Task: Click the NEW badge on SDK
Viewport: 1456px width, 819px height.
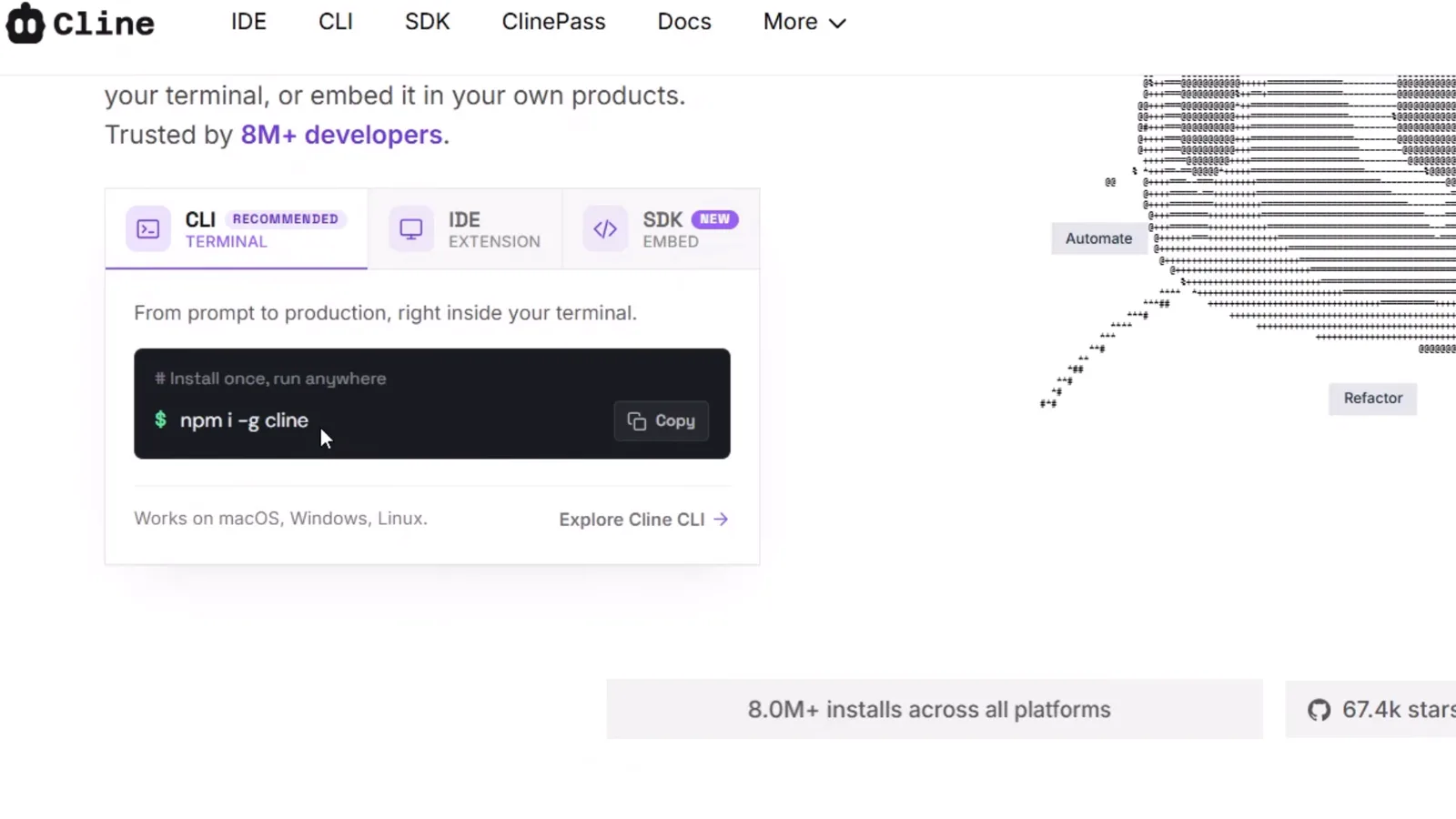Action: pos(714,219)
